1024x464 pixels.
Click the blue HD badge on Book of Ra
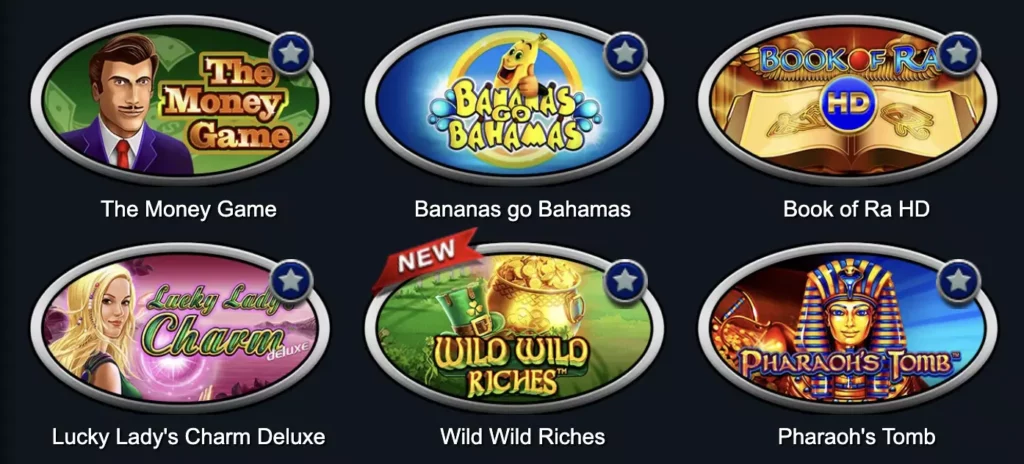click(x=846, y=105)
